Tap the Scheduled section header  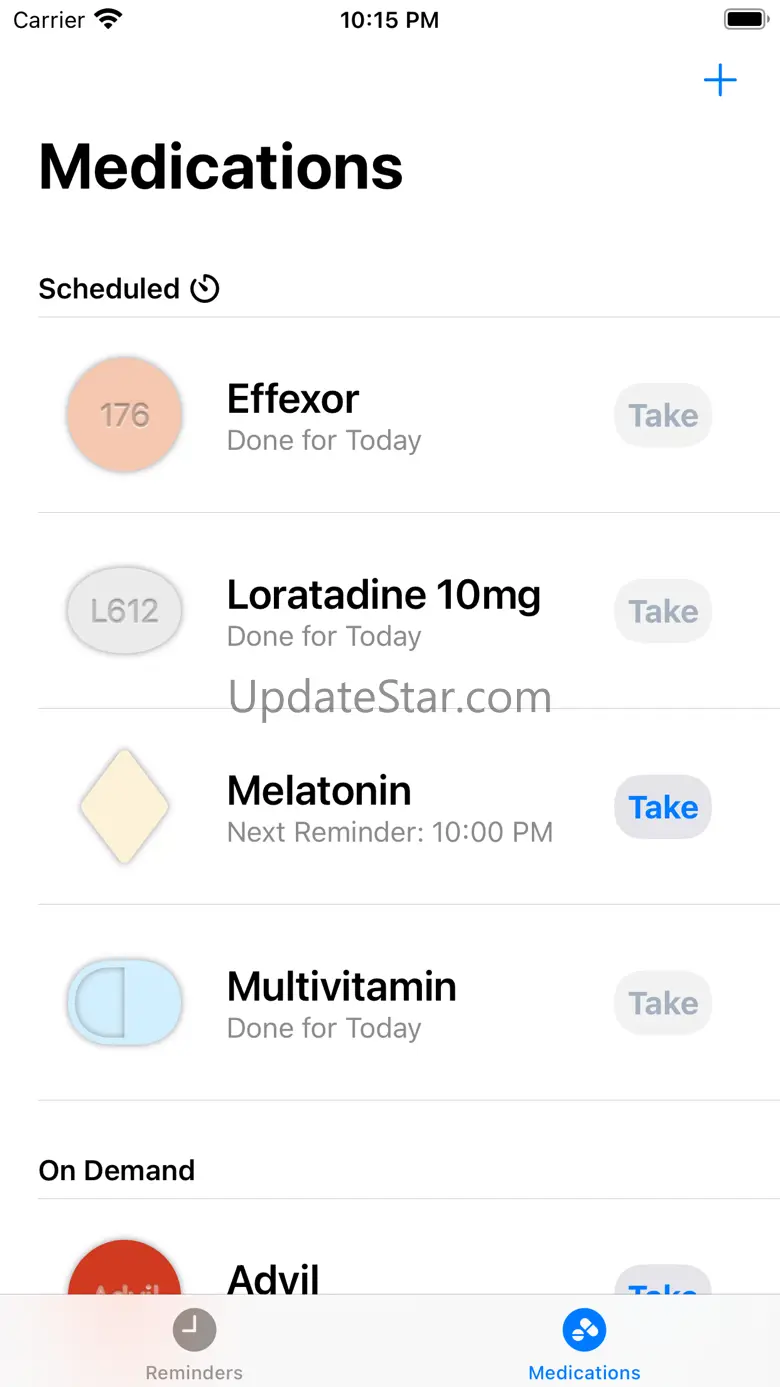tap(108, 289)
